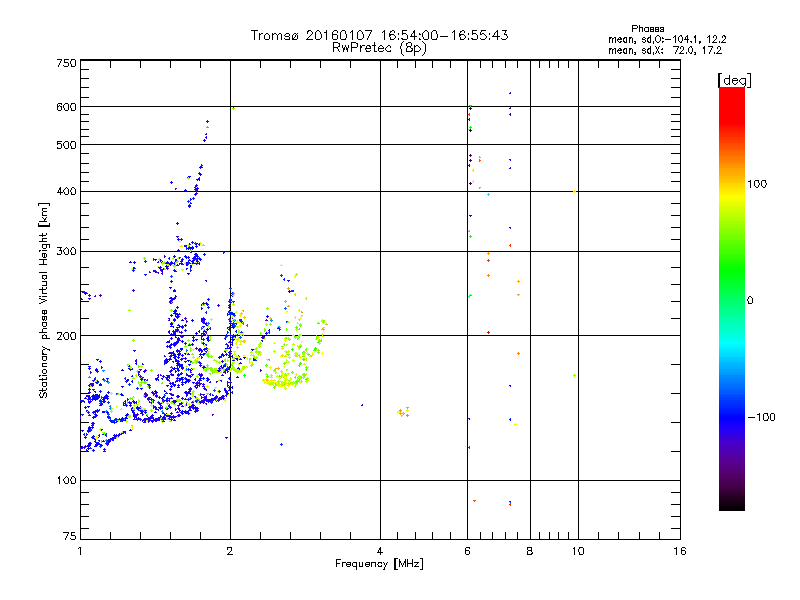
Task: Click the colorbar label '-100'
Action: (x=761, y=417)
